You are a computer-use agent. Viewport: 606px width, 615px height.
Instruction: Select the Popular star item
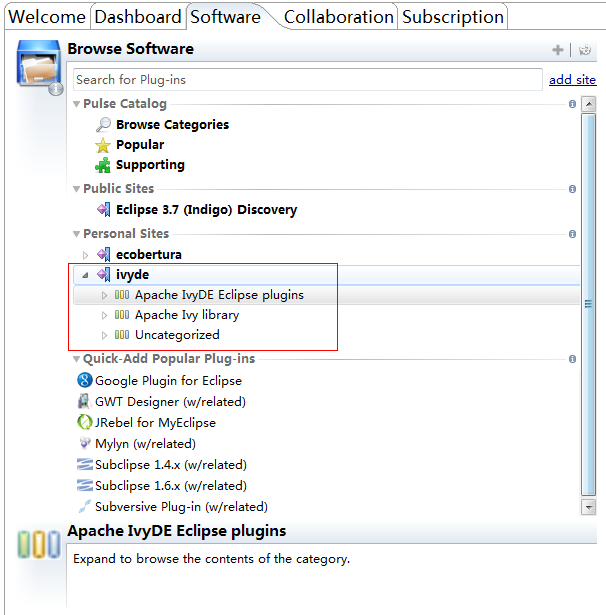[130, 145]
